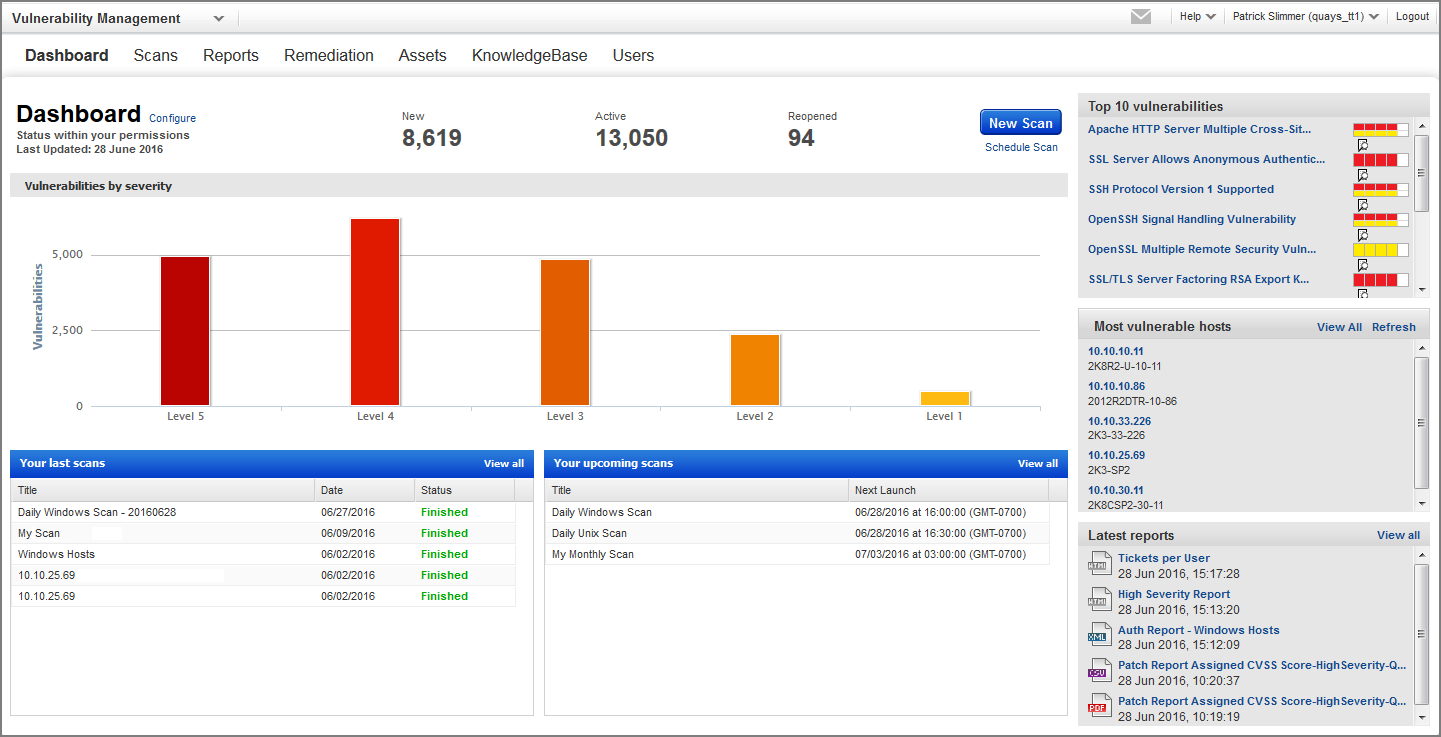Click severity bar of OpenSSL Multiple Remote Security
This screenshot has height=737, width=1441.
tap(1380, 250)
